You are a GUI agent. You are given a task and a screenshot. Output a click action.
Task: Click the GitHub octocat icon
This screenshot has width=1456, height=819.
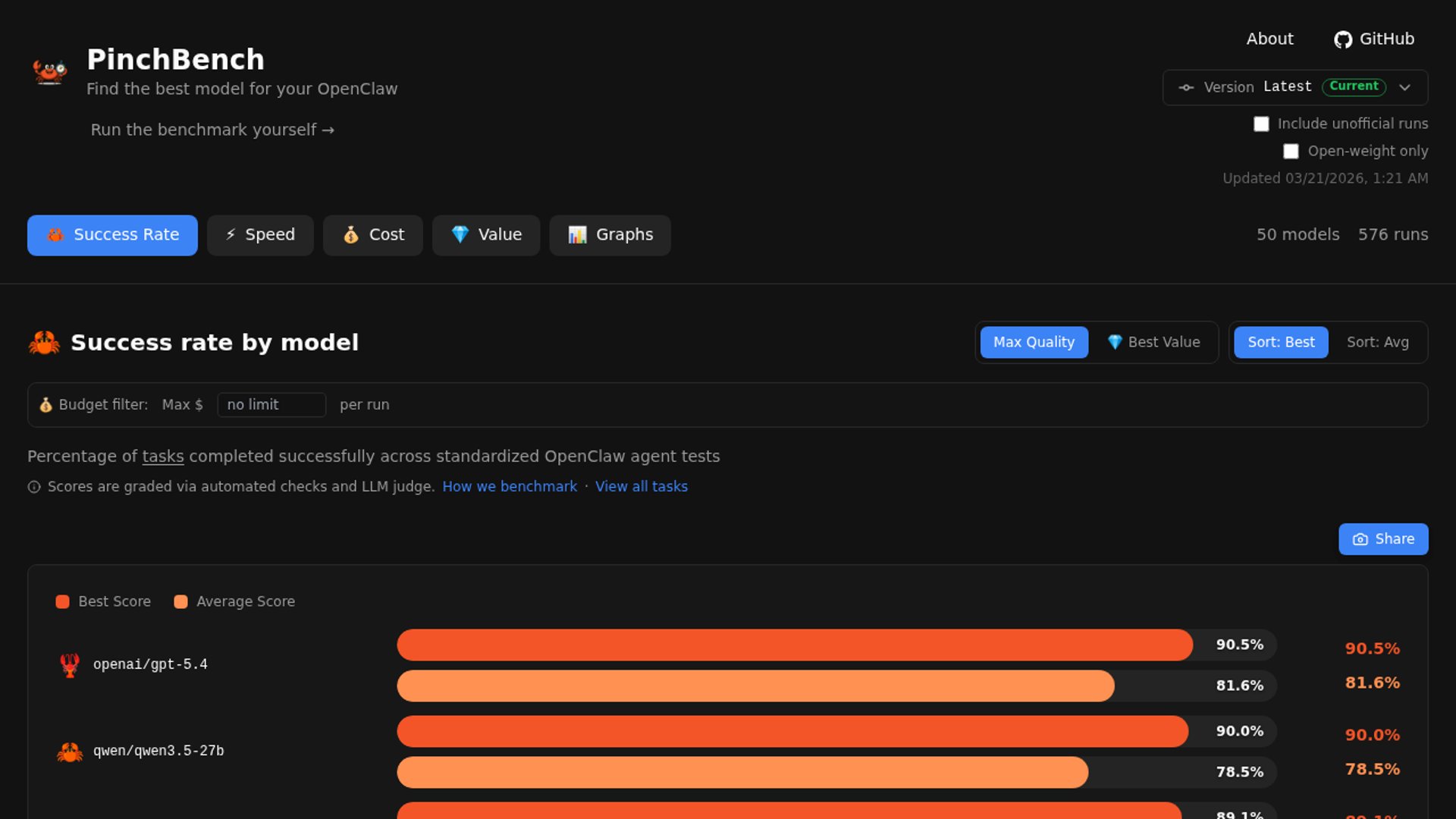(x=1343, y=39)
